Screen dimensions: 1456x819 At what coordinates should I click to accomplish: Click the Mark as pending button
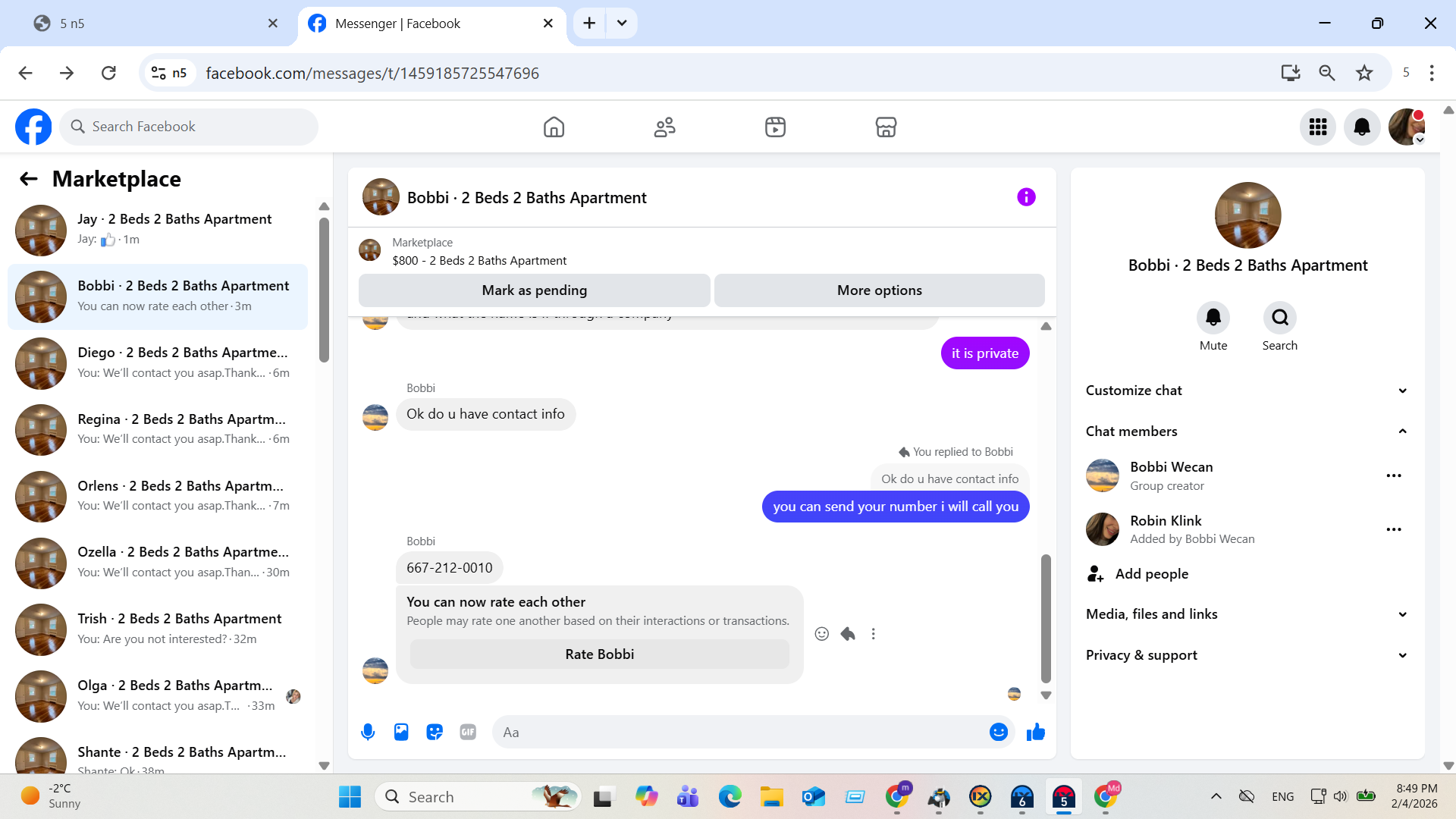coord(534,290)
